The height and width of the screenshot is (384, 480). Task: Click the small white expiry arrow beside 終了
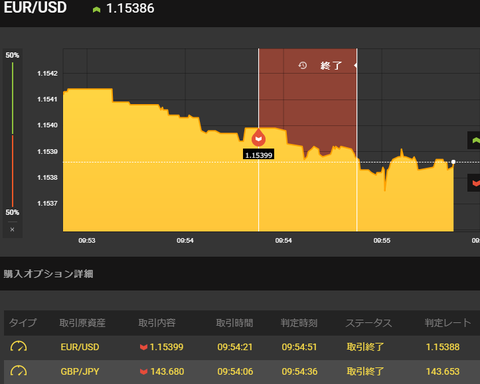tap(355, 65)
